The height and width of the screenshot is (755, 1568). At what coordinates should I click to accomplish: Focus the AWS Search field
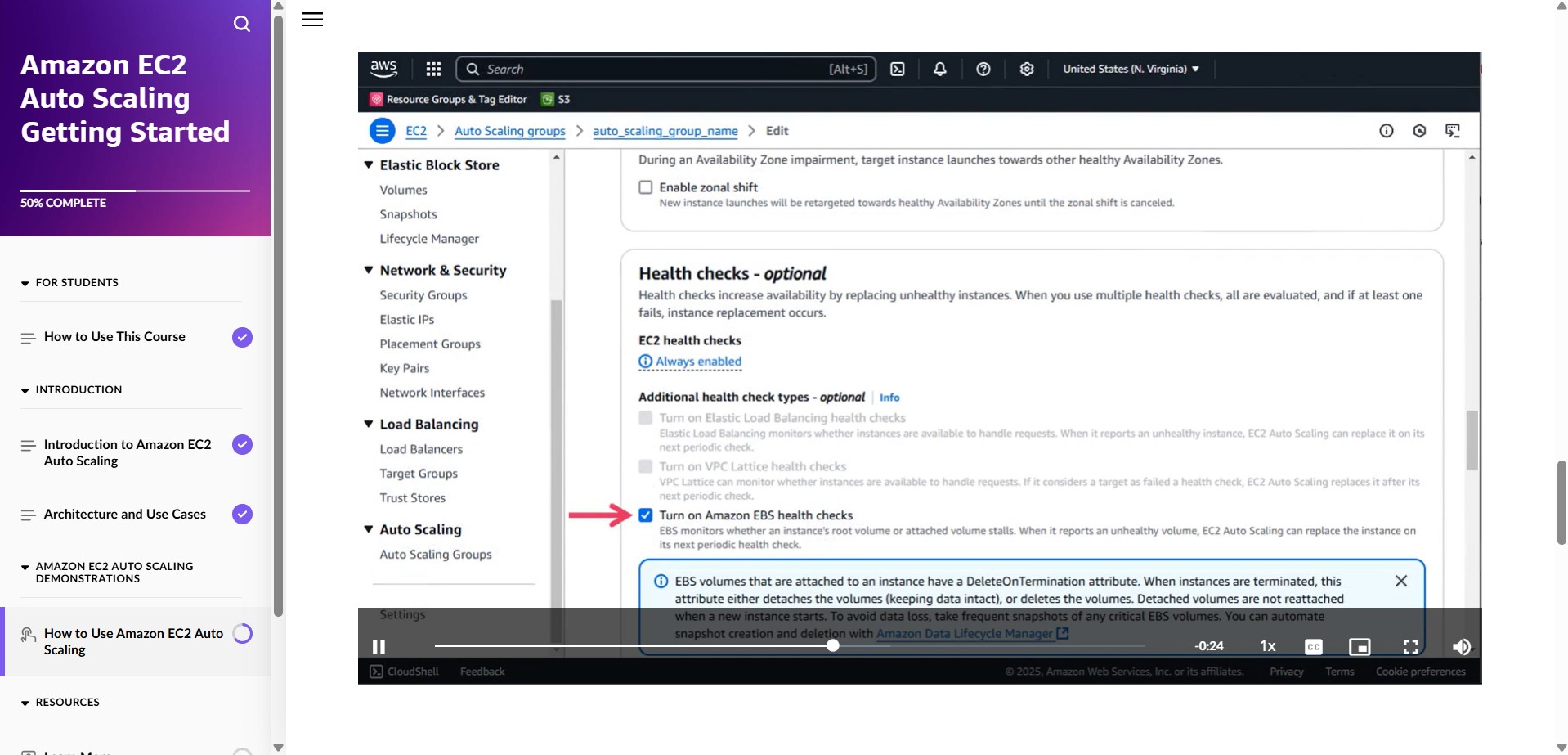[665, 69]
